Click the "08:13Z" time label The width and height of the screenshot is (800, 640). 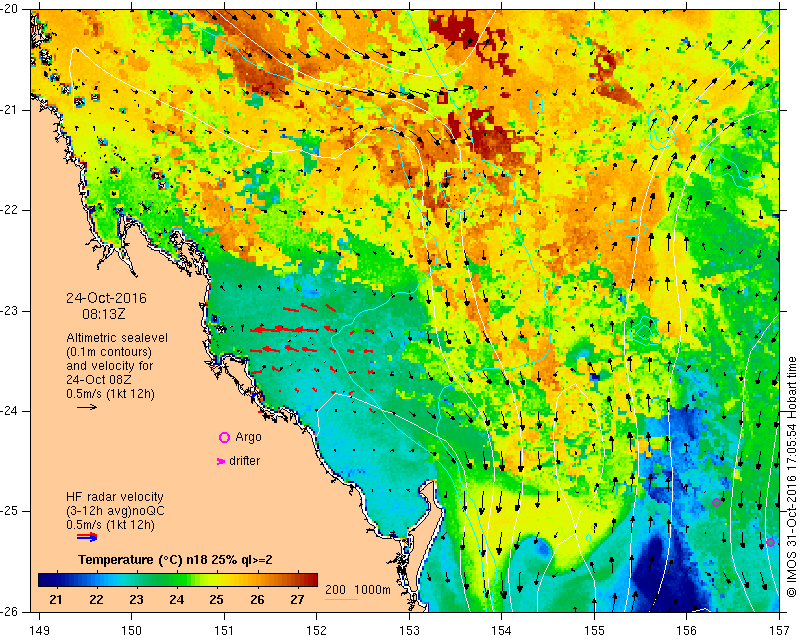point(104,314)
